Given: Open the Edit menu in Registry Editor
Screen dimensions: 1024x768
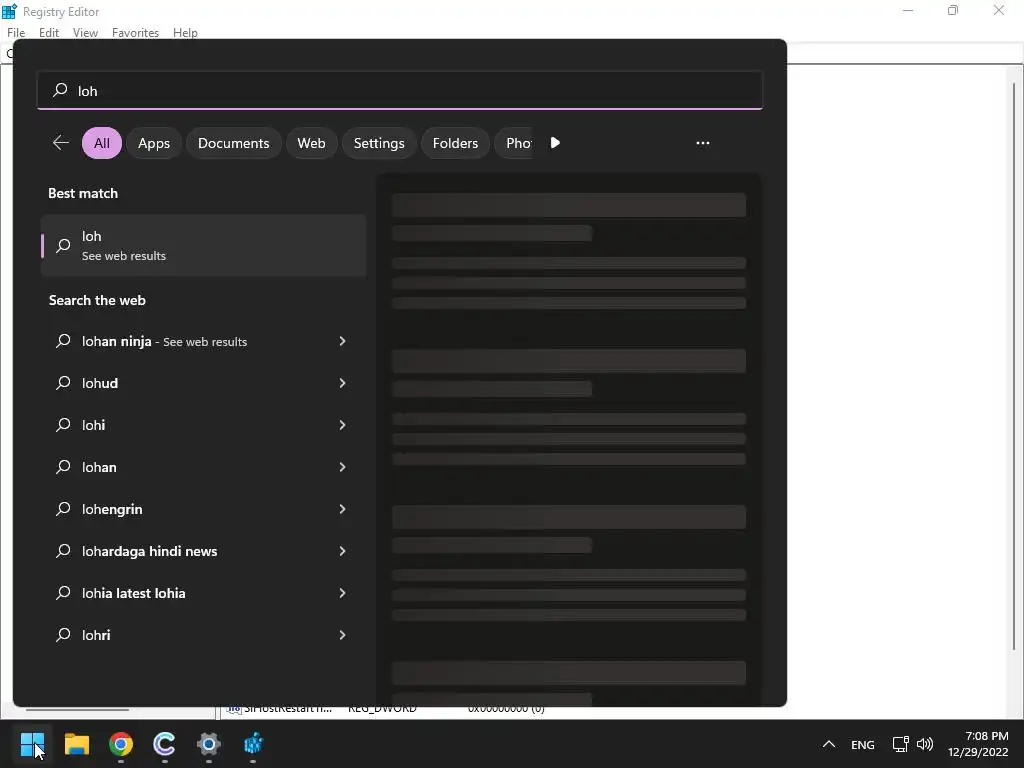Looking at the screenshot, I should tap(49, 33).
